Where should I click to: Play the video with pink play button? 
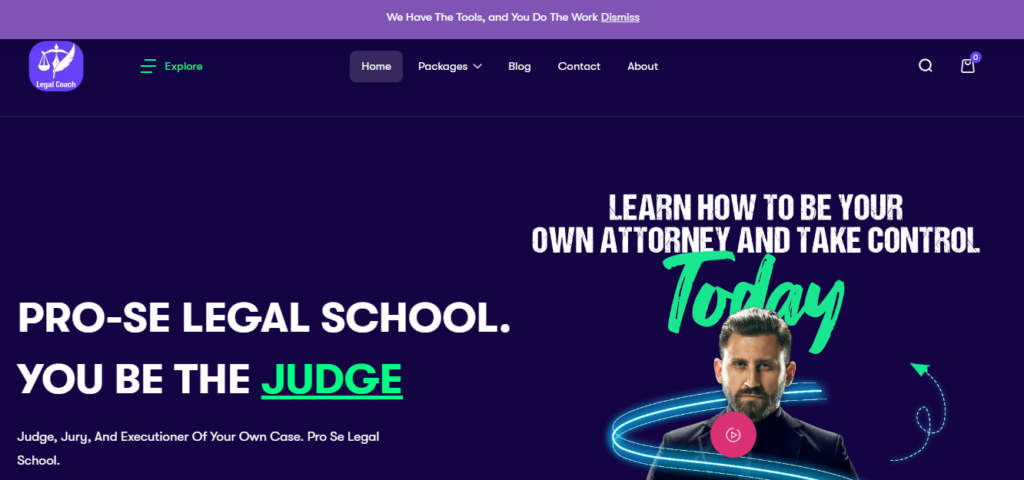click(x=733, y=434)
